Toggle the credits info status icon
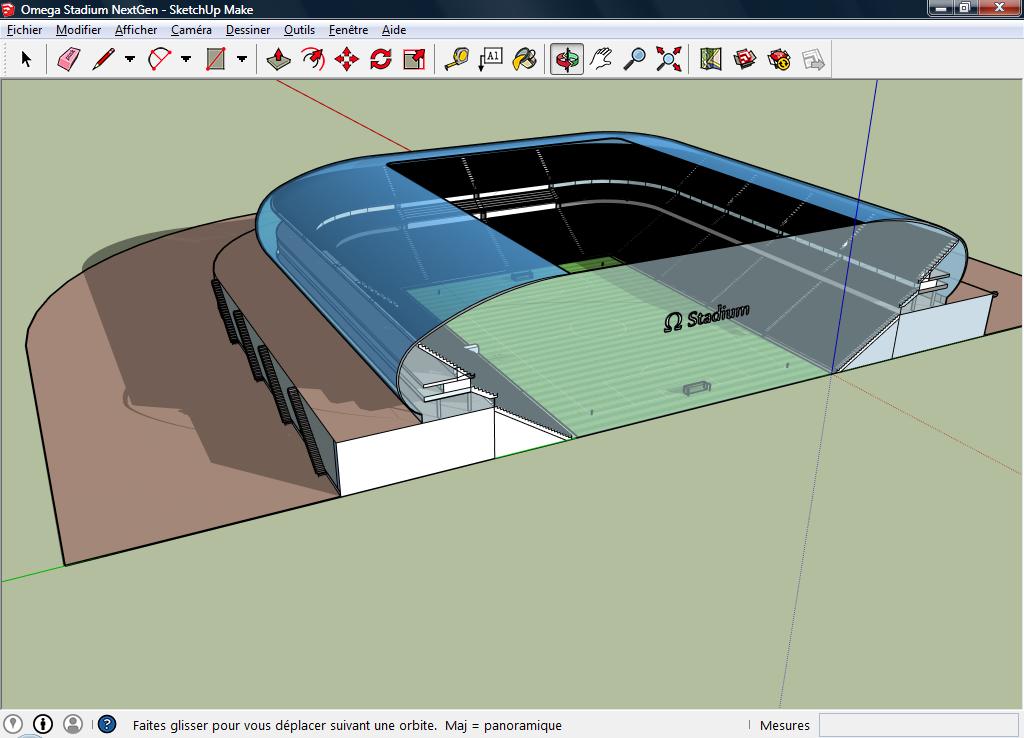The width and height of the screenshot is (1024, 738). pos(43,724)
